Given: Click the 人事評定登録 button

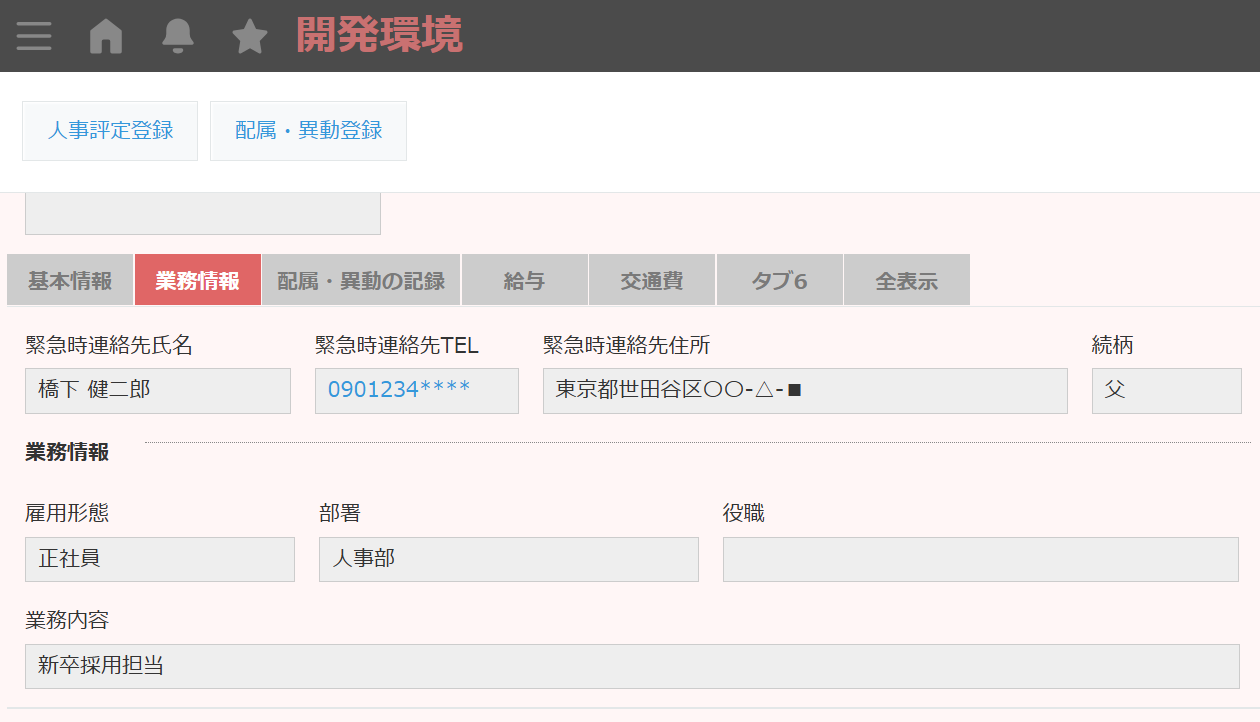Looking at the screenshot, I should (x=110, y=131).
